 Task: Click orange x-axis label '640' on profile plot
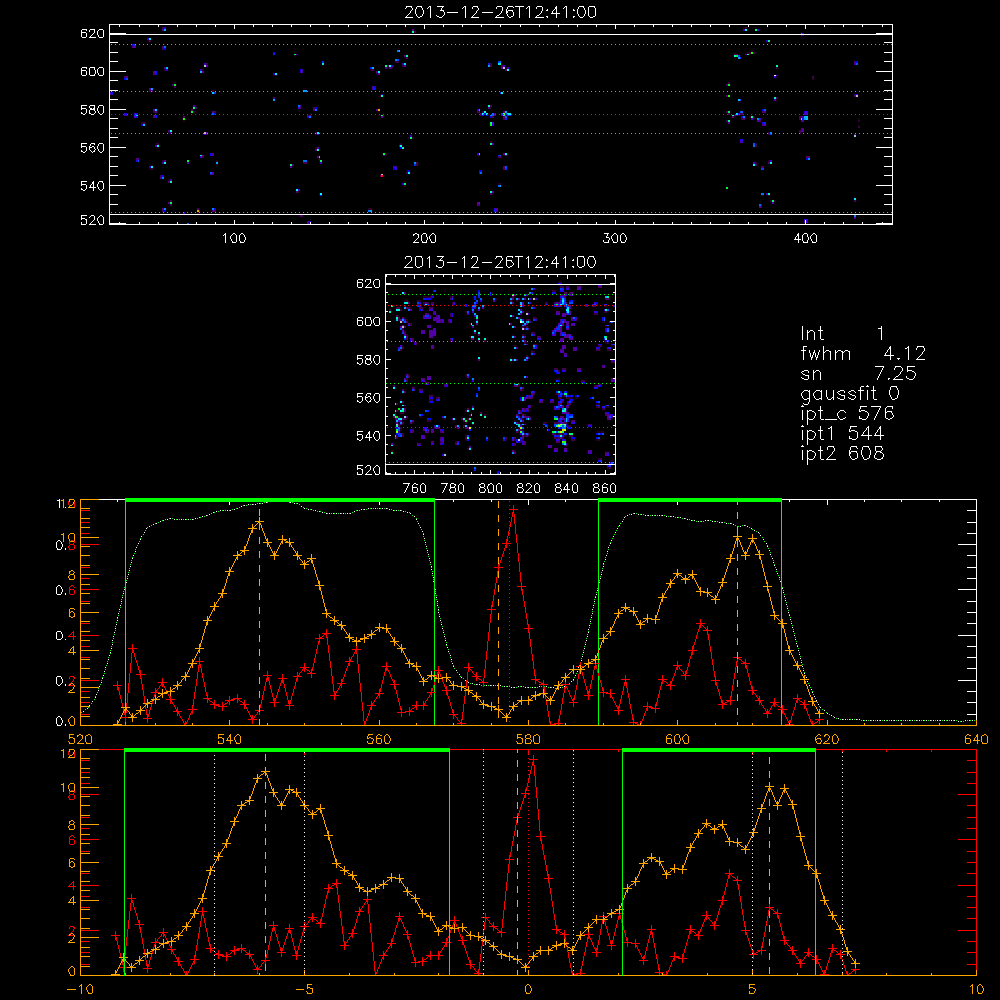976,739
